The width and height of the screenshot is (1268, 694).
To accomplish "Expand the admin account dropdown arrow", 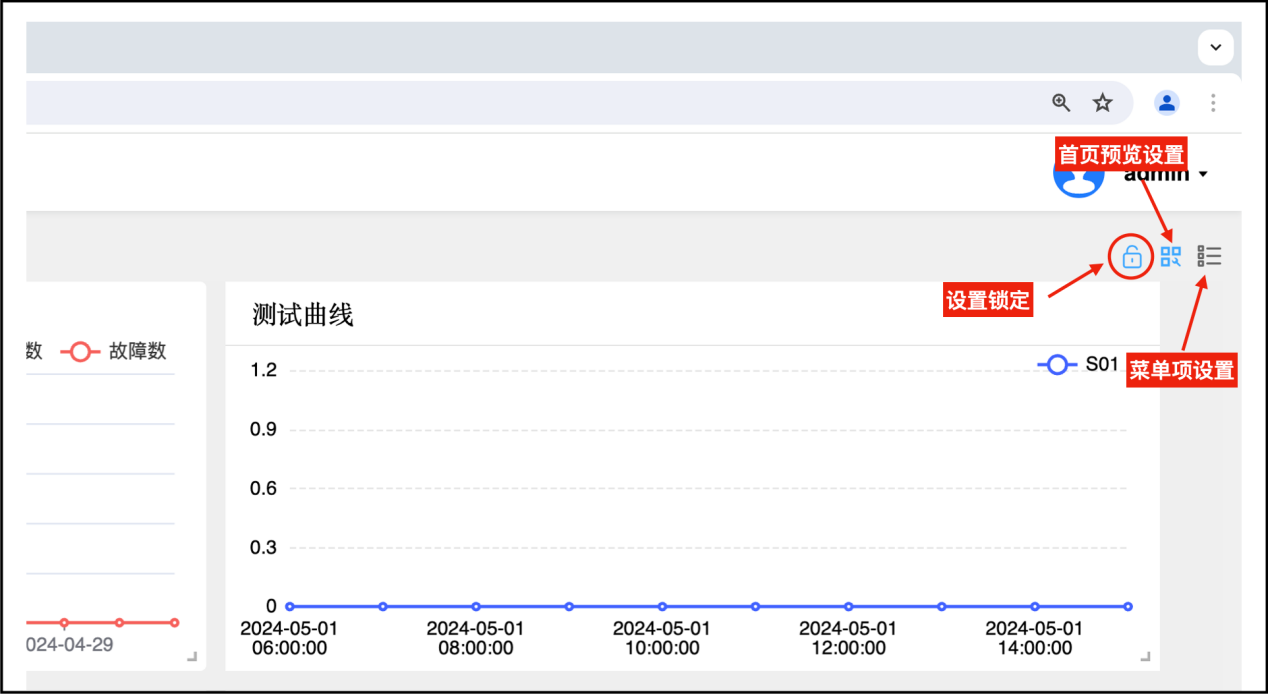I will [x=1203, y=175].
